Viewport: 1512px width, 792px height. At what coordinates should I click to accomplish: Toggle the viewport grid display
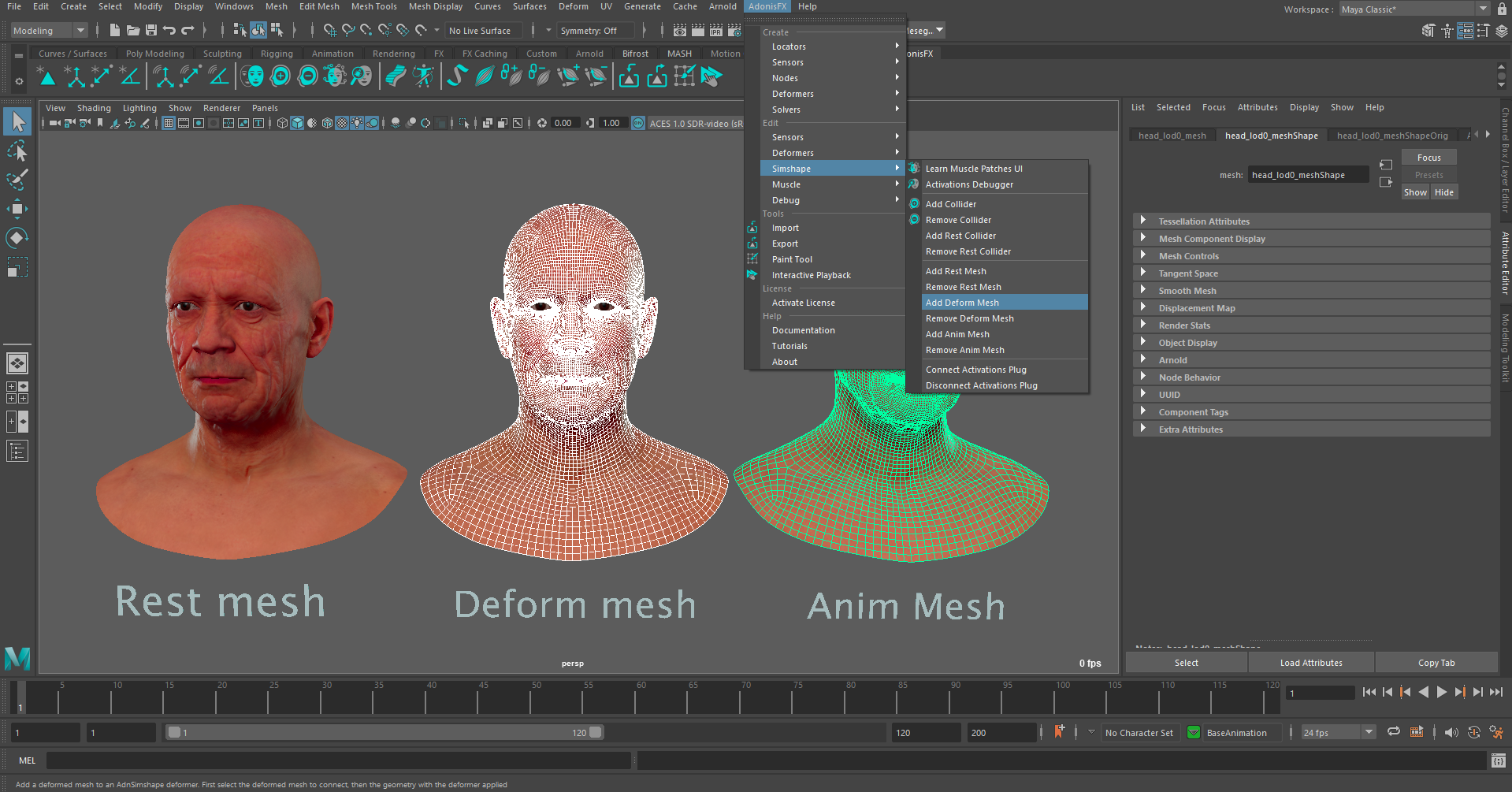[168, 123]
